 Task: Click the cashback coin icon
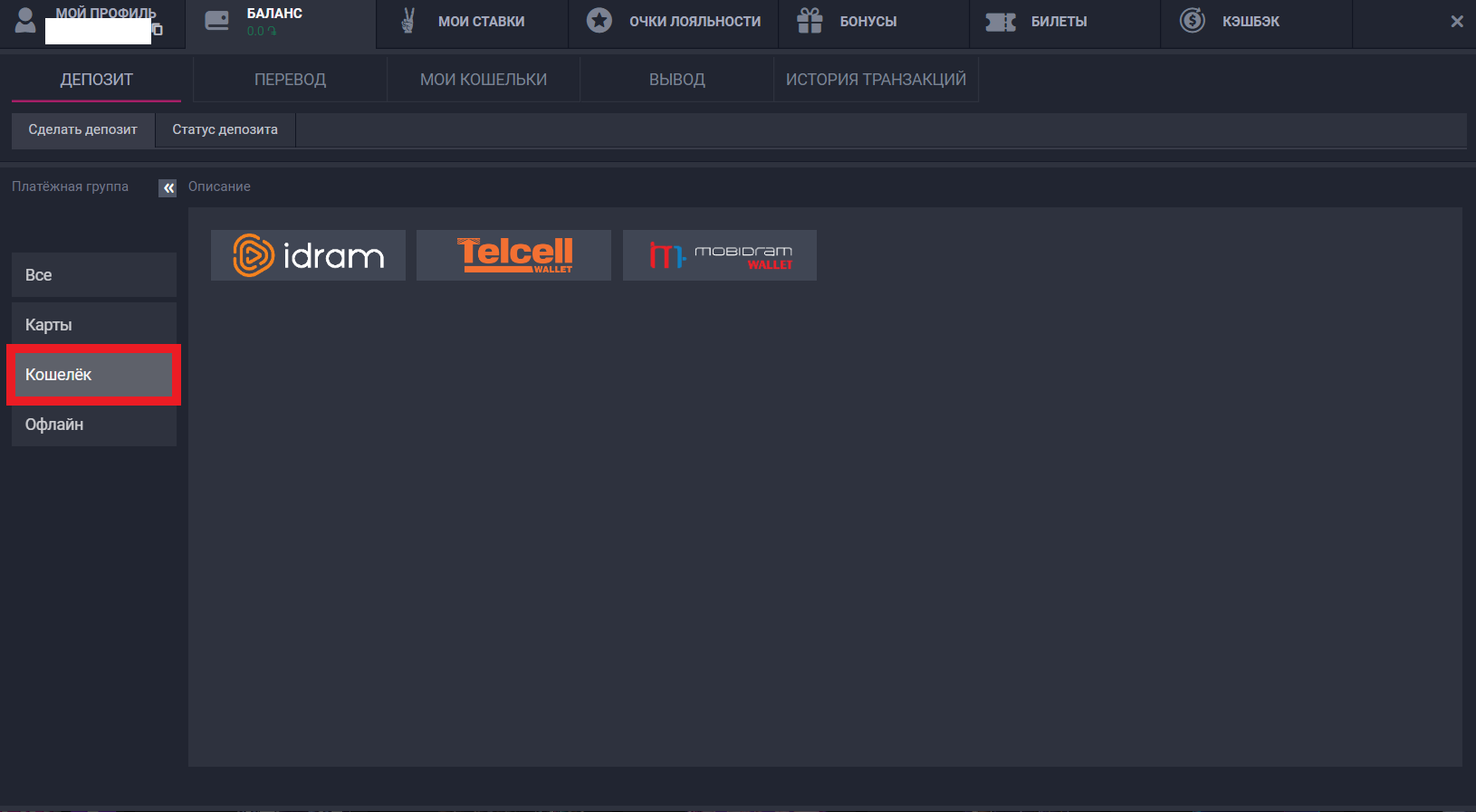[x=1193, y=20]
